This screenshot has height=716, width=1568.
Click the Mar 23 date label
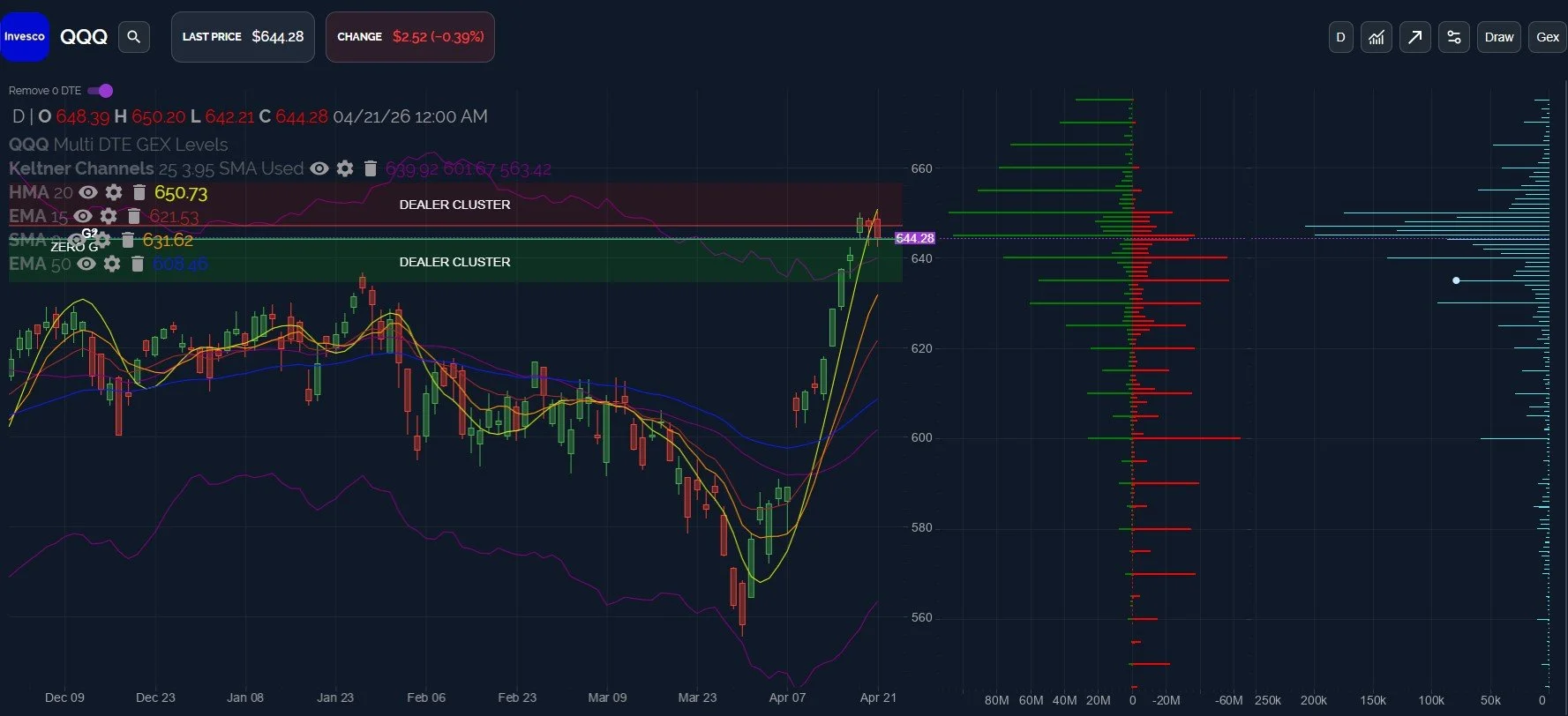pos(697,697)
